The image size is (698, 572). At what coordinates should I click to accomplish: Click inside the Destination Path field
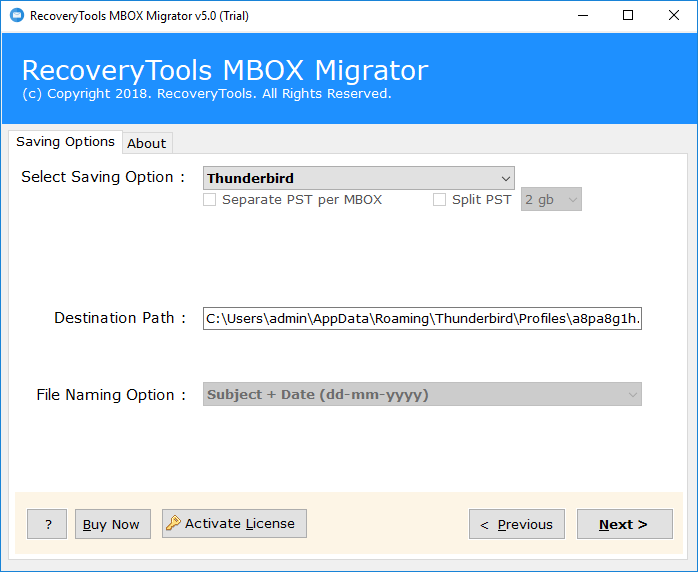pos(422,318)
